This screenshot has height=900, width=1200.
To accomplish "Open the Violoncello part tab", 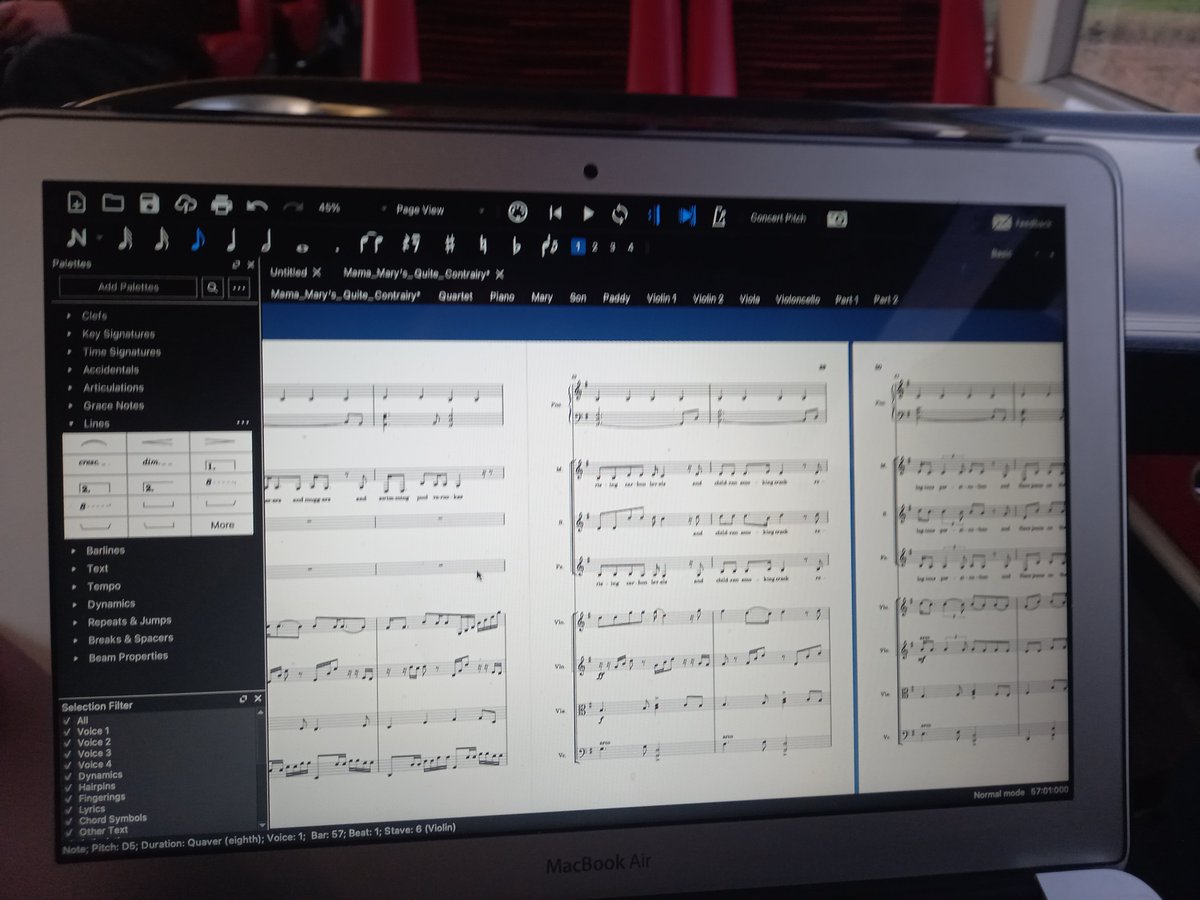I will point(797,299).
